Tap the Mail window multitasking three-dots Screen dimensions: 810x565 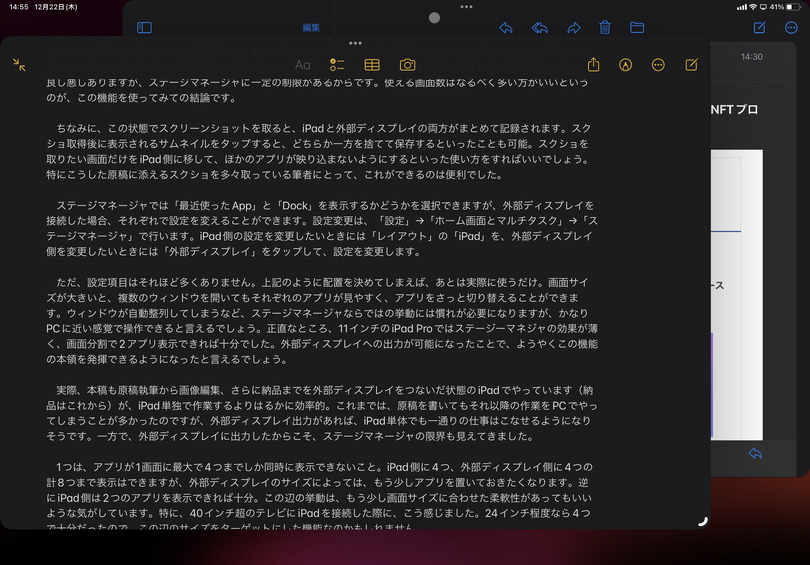(466, 7)
